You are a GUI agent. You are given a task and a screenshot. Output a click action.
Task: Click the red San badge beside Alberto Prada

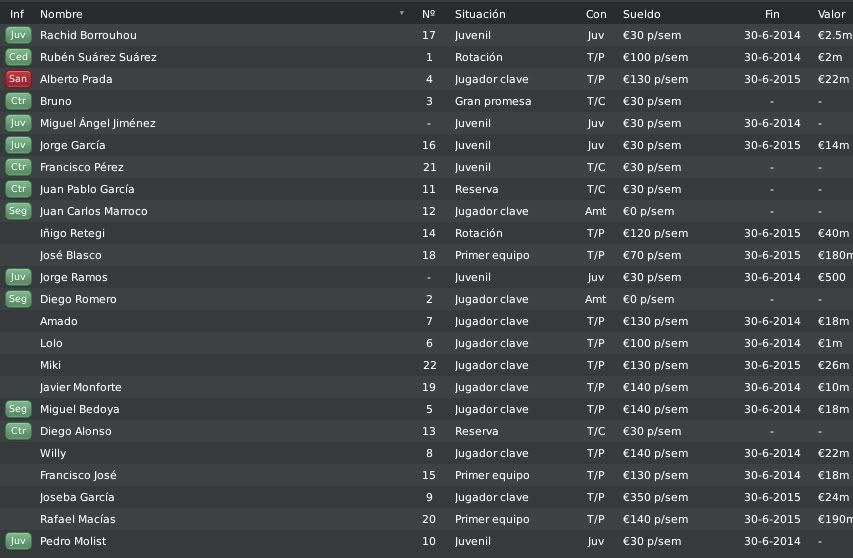(x=18, y=79)
